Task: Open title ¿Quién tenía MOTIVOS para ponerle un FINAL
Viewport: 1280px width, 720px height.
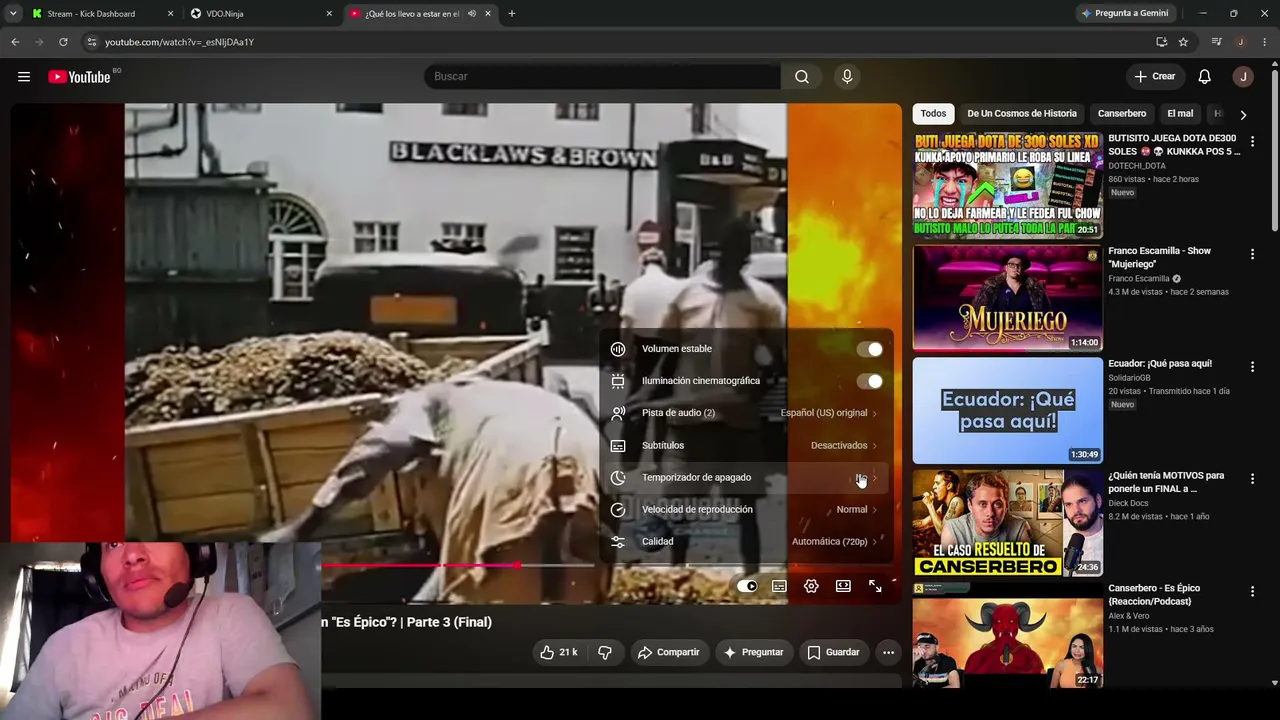Action: pyautogui.click(x=1166, y=482)
